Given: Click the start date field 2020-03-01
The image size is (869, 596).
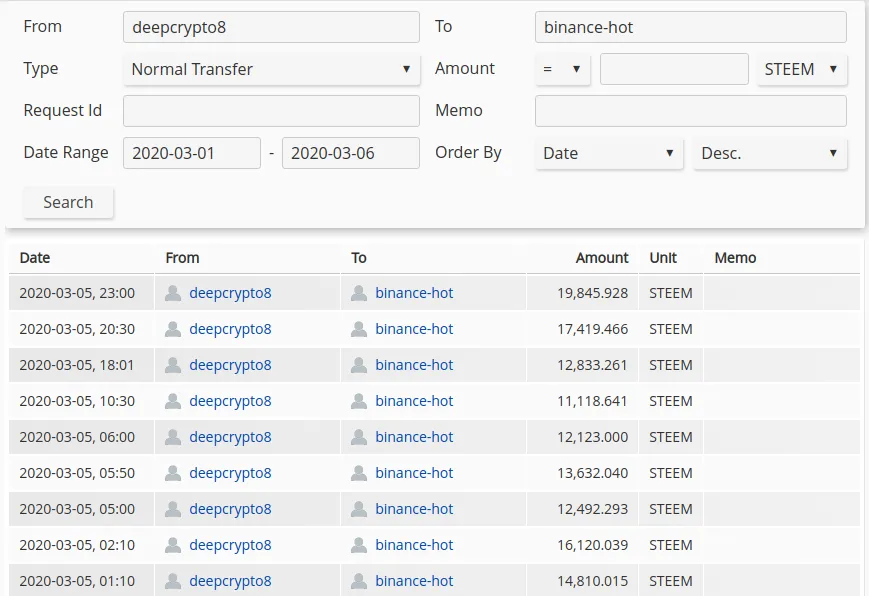Looking at the screenshot, I should point(192,153).
